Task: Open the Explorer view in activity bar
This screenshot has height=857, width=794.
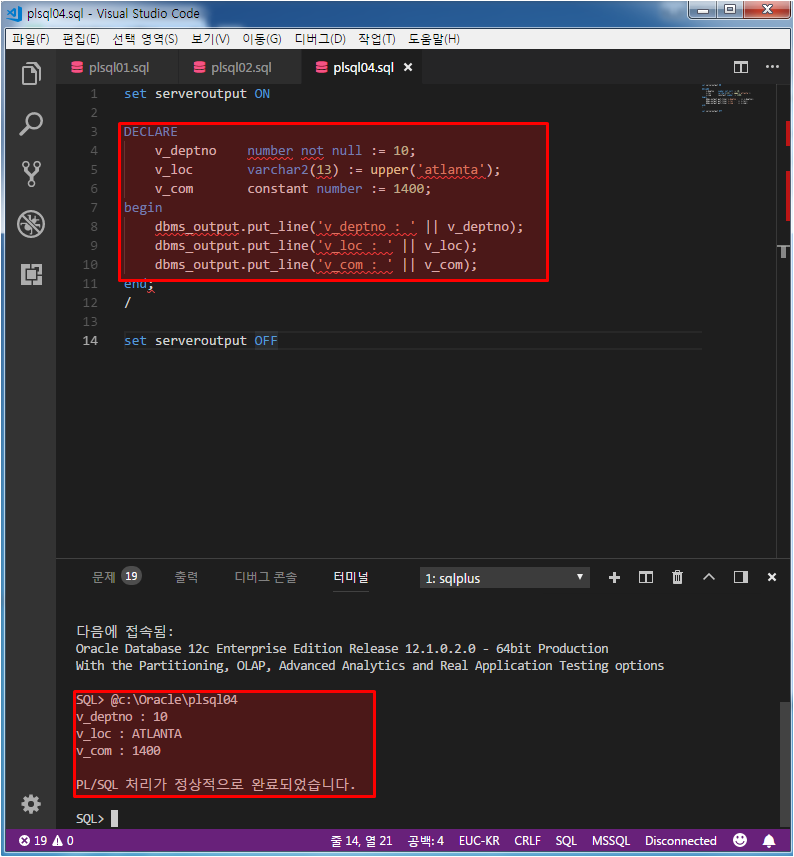Action: [31, 74]
